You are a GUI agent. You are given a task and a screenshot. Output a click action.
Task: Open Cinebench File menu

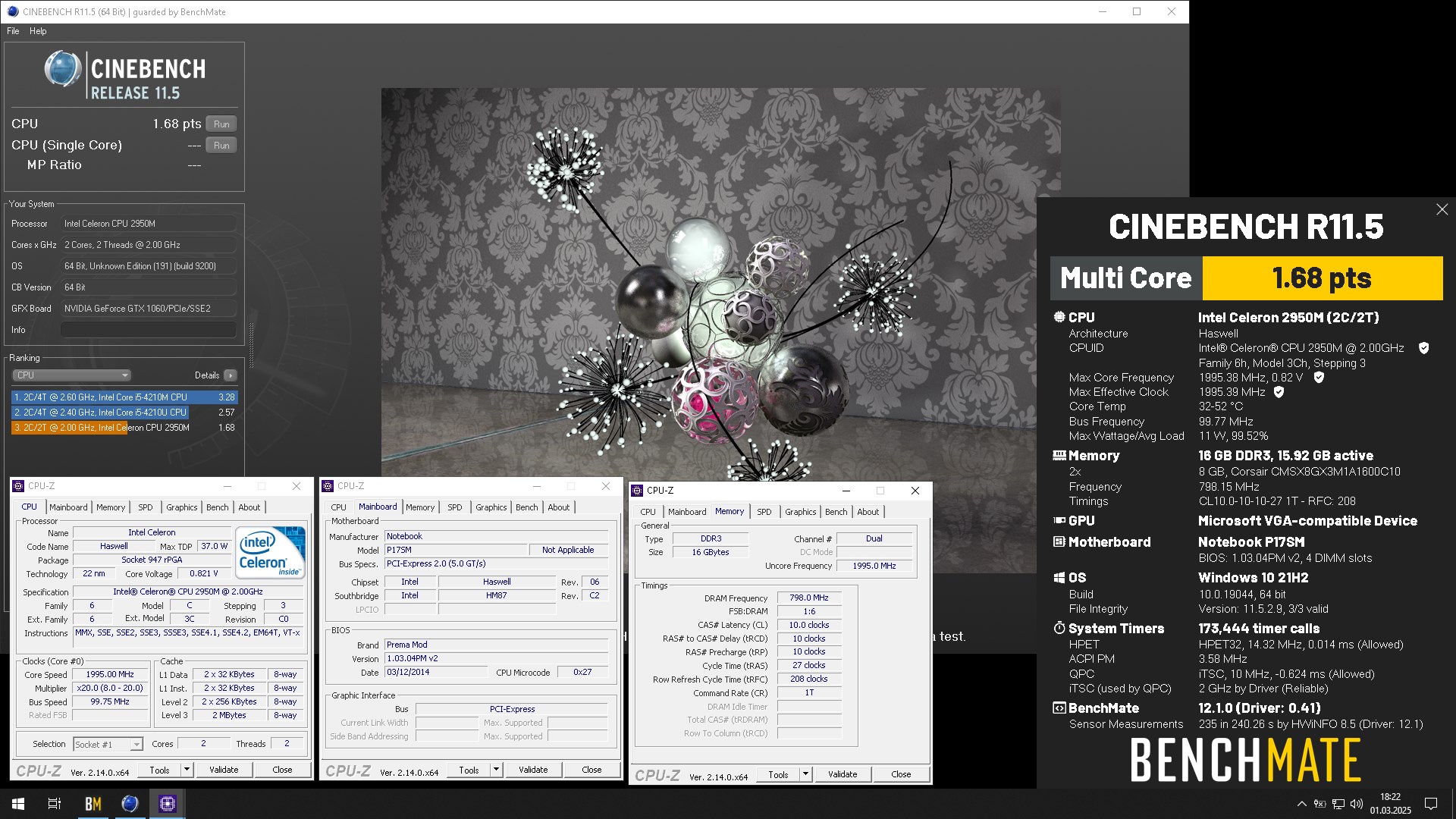click(13, 31)
